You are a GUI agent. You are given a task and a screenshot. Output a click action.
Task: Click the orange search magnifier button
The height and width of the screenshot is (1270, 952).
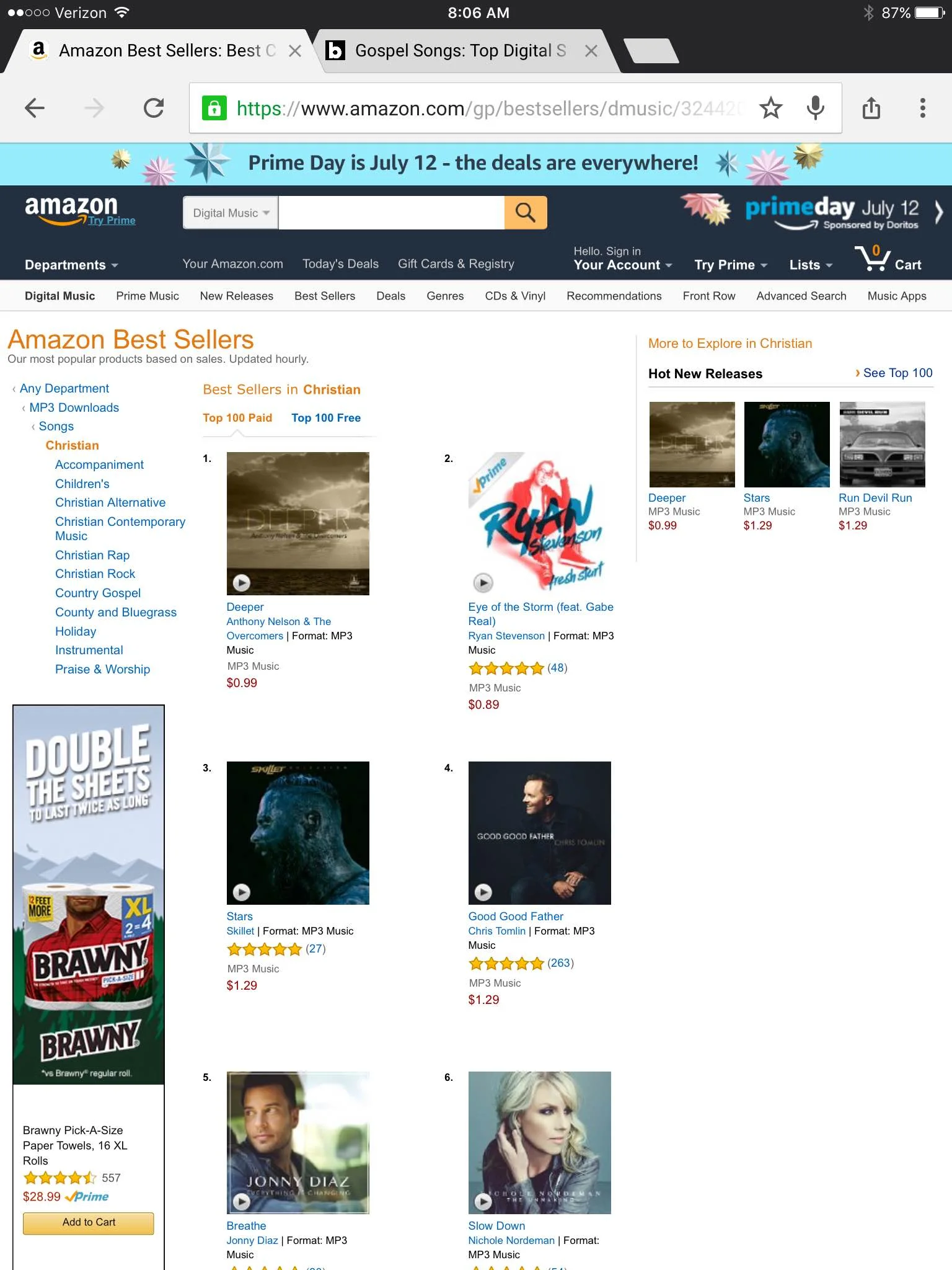[x=526, y=213]
